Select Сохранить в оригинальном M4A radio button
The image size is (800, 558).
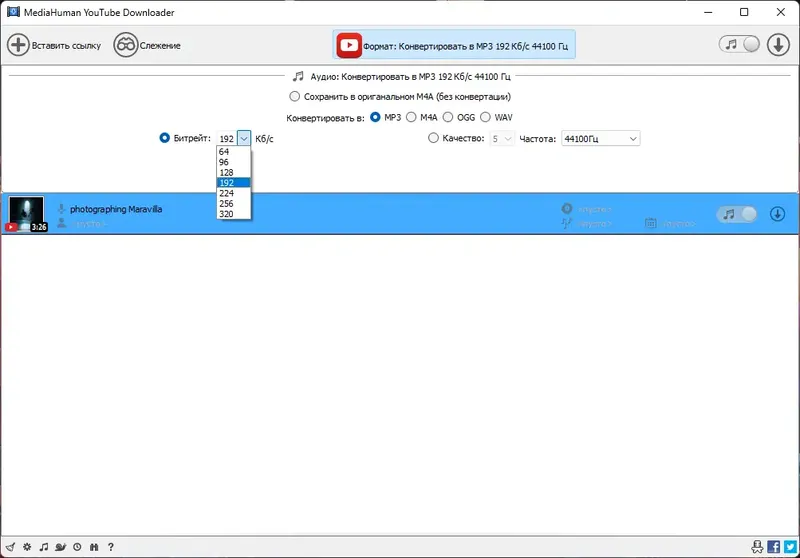click(x=294, y=96)
